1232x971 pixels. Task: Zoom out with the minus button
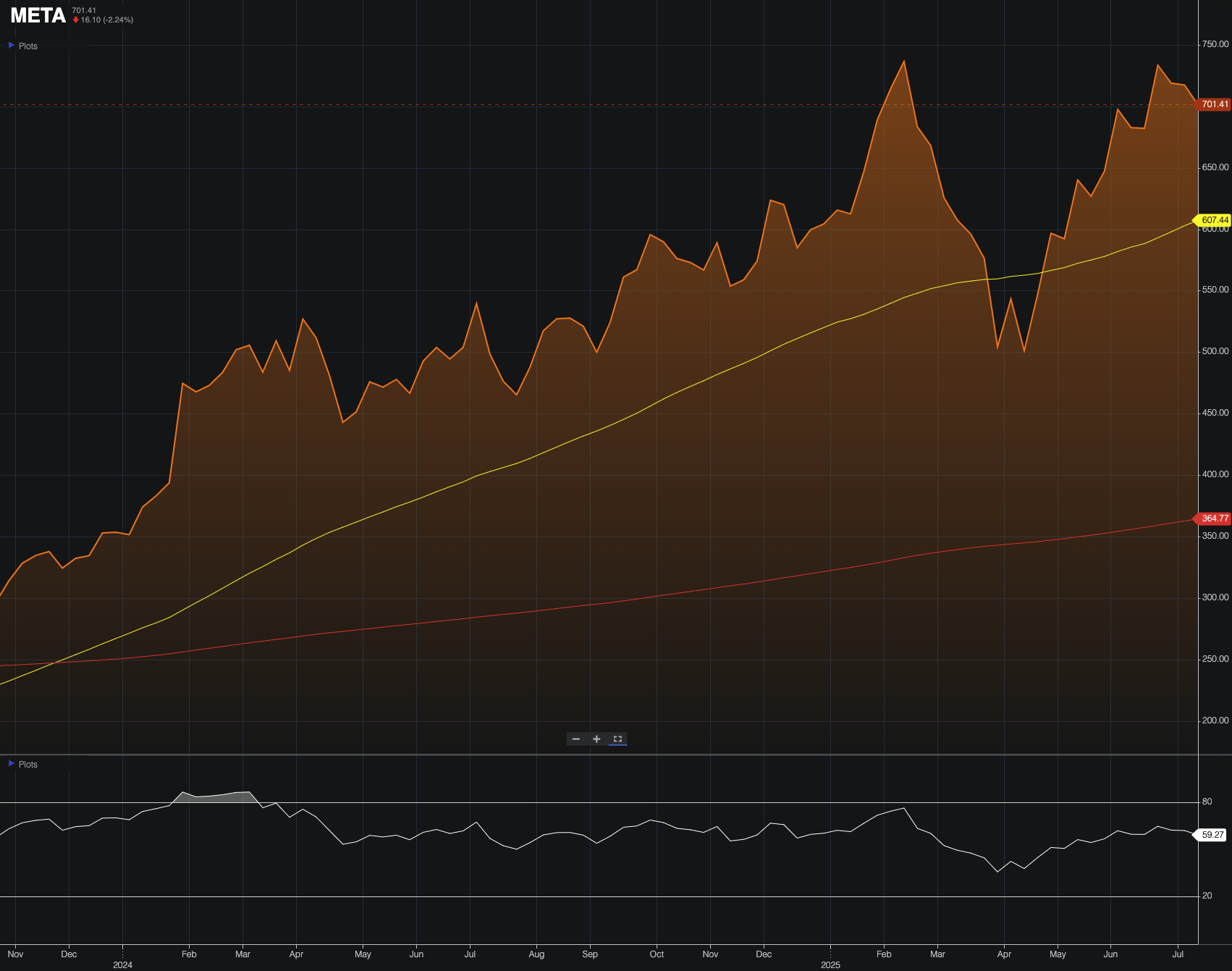(576, 739)
